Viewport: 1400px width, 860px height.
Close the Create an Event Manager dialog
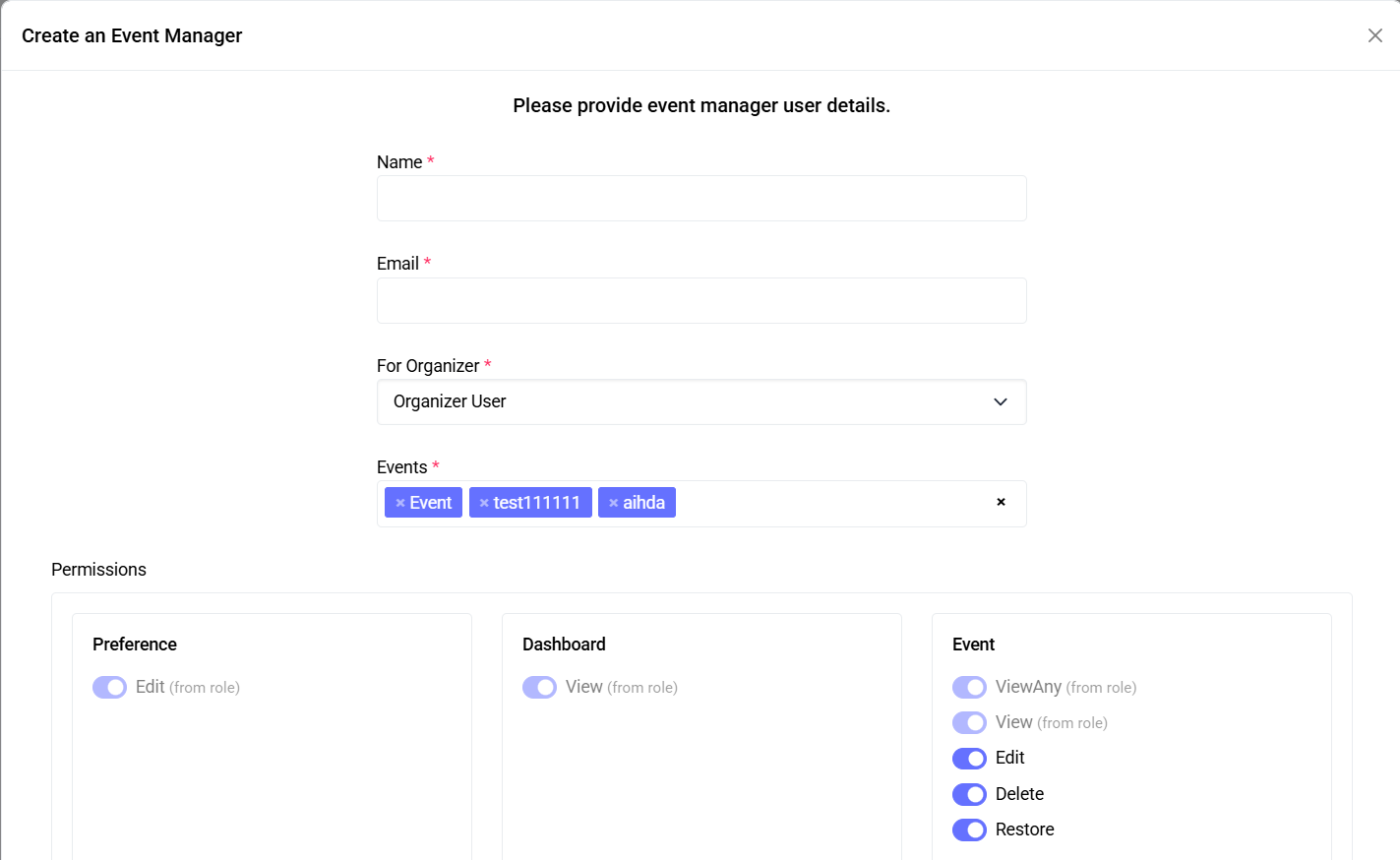(1374, 35)
